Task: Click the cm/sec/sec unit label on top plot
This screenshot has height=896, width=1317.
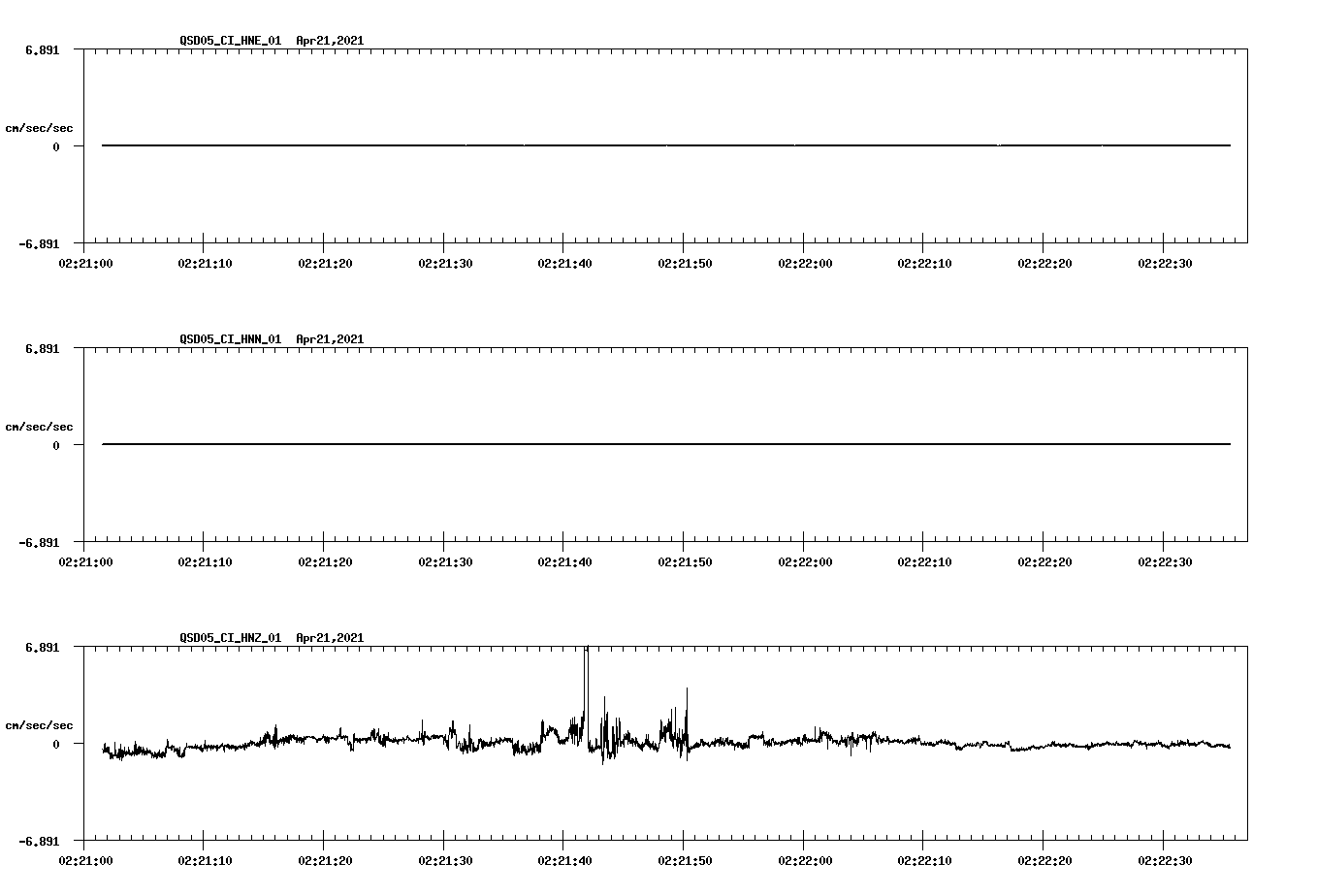Action: point(40,126)
